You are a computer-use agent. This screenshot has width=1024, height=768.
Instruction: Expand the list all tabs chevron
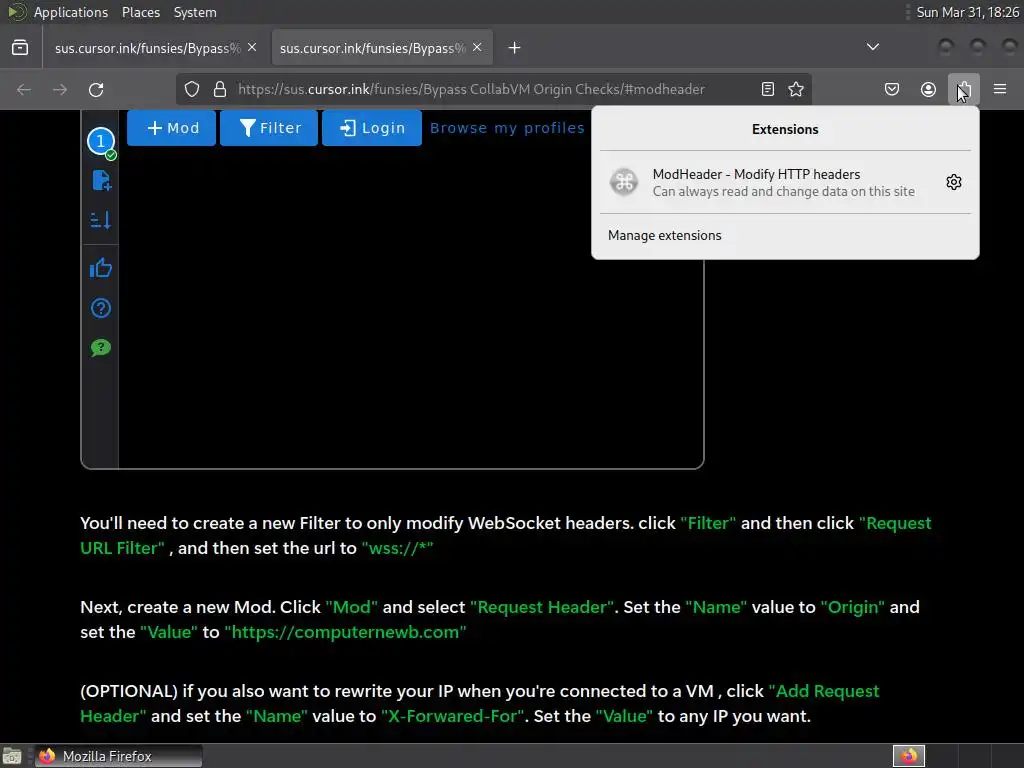pyautogui.click(x=872, y=47)
